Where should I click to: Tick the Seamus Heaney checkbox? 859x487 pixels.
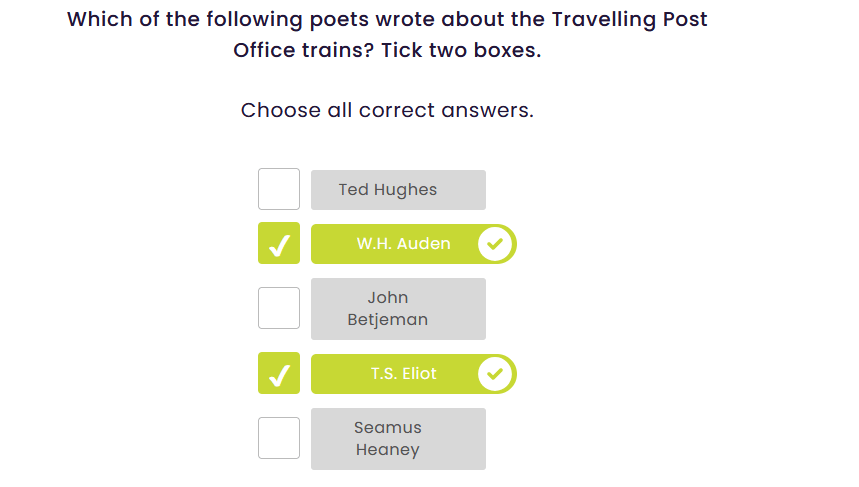[279, 438]
